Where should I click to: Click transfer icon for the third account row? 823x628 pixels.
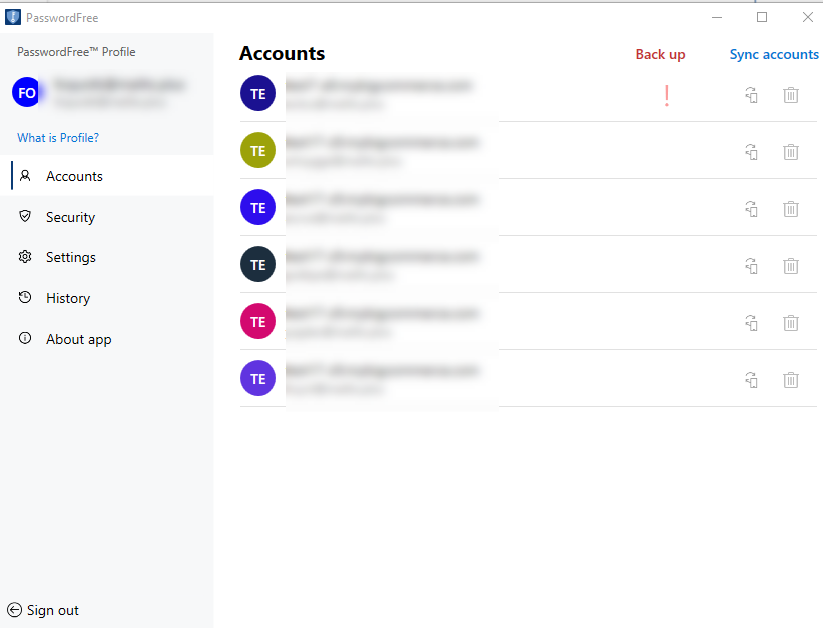(751, 209)
